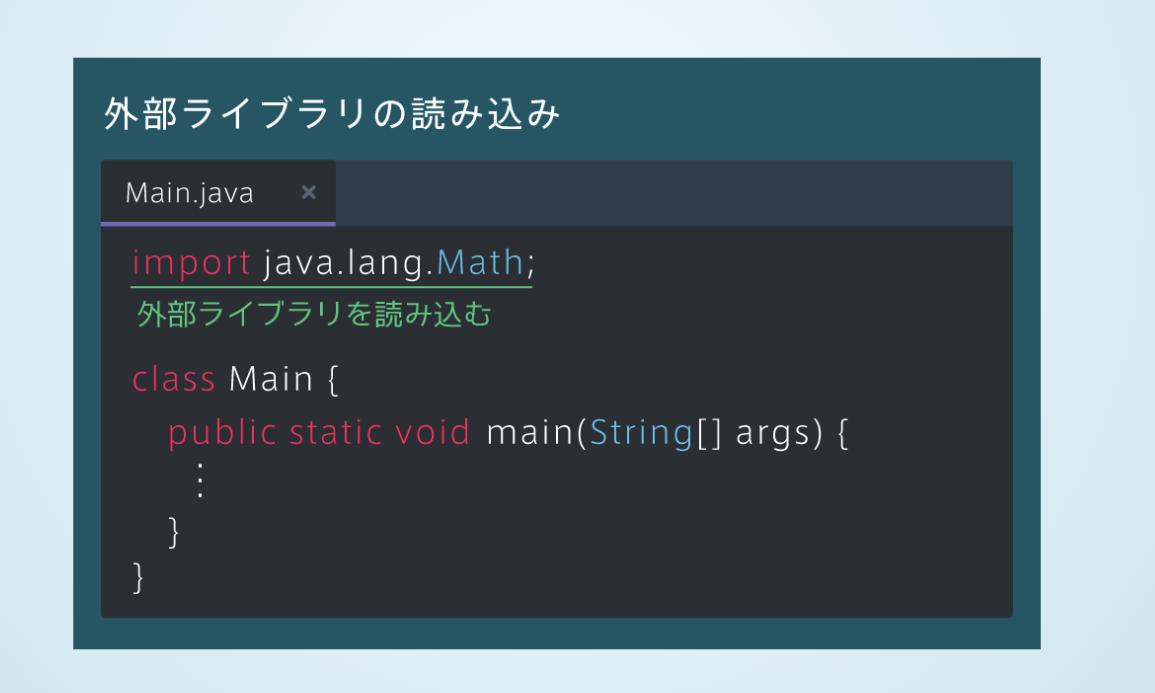Viewport: 1155px width, 693px height.
Task: Click the heading 外部ライブラリの読み込み
Action: 332,114
